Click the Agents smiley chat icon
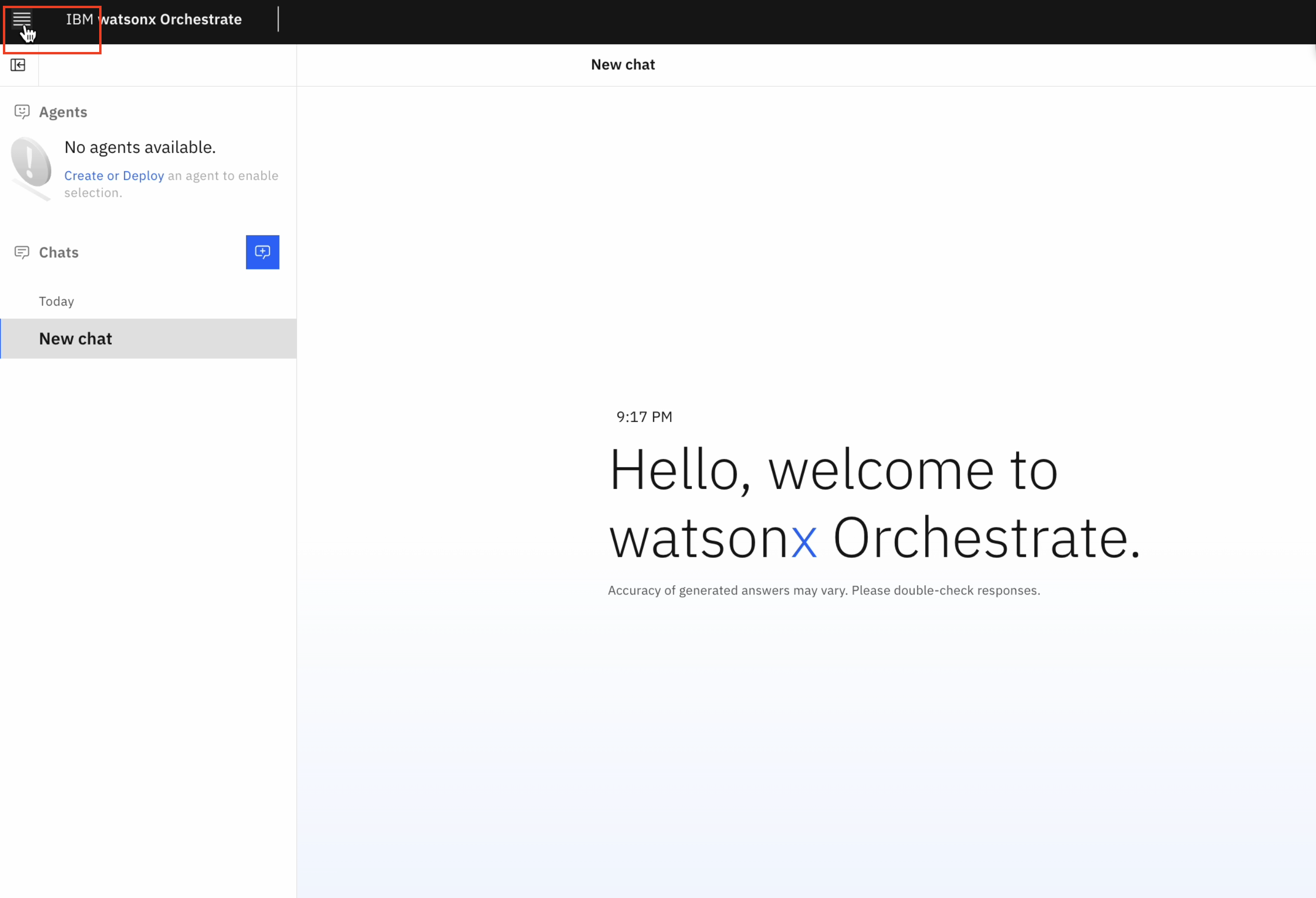 [22, 112]
